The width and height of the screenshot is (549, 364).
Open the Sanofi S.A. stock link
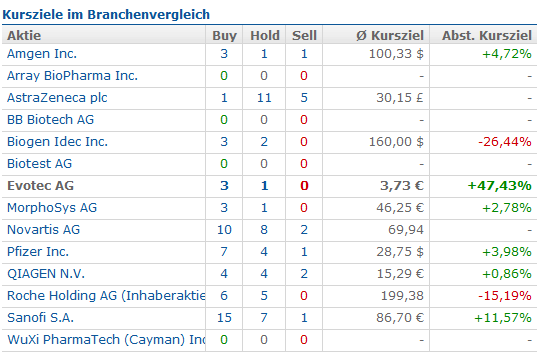click(40, 318)
